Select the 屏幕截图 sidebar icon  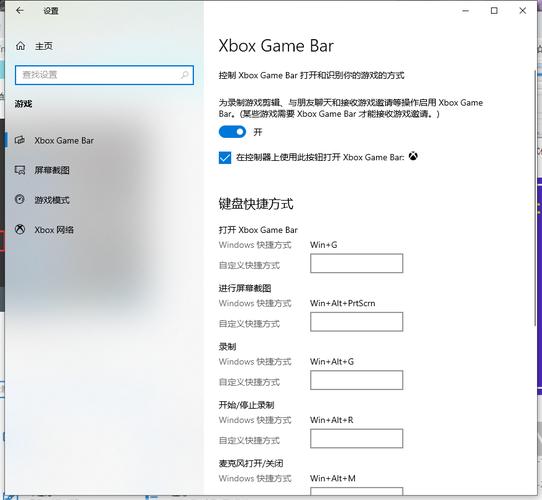tap(20, 170)
